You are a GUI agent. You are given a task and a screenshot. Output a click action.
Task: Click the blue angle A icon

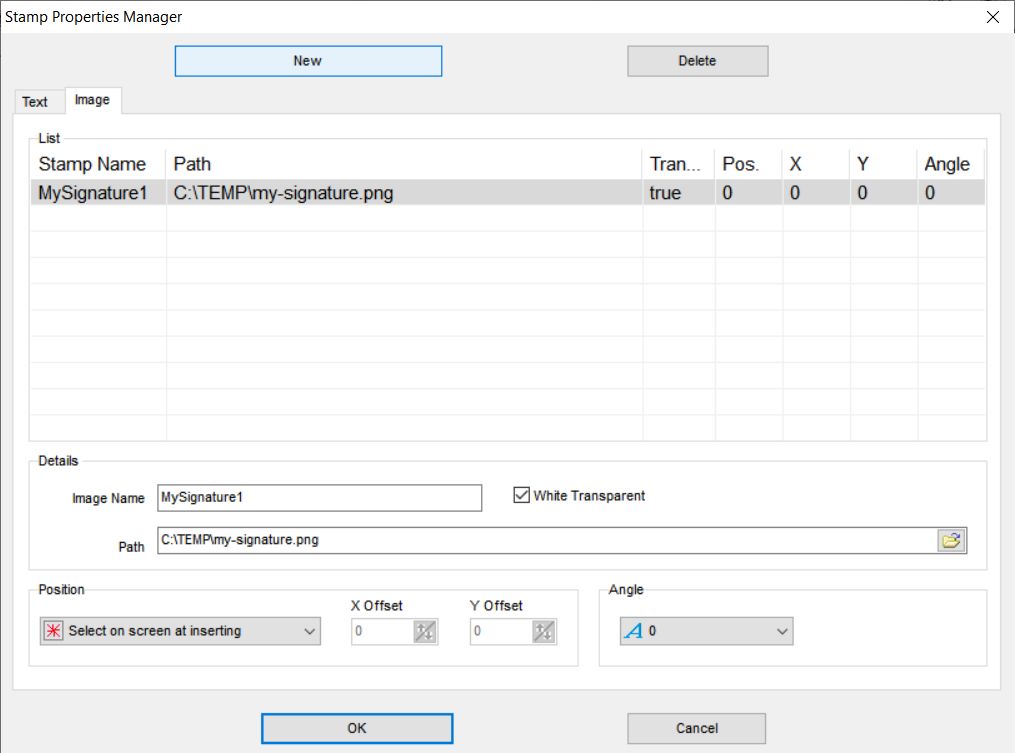click(x=633, y=631)
